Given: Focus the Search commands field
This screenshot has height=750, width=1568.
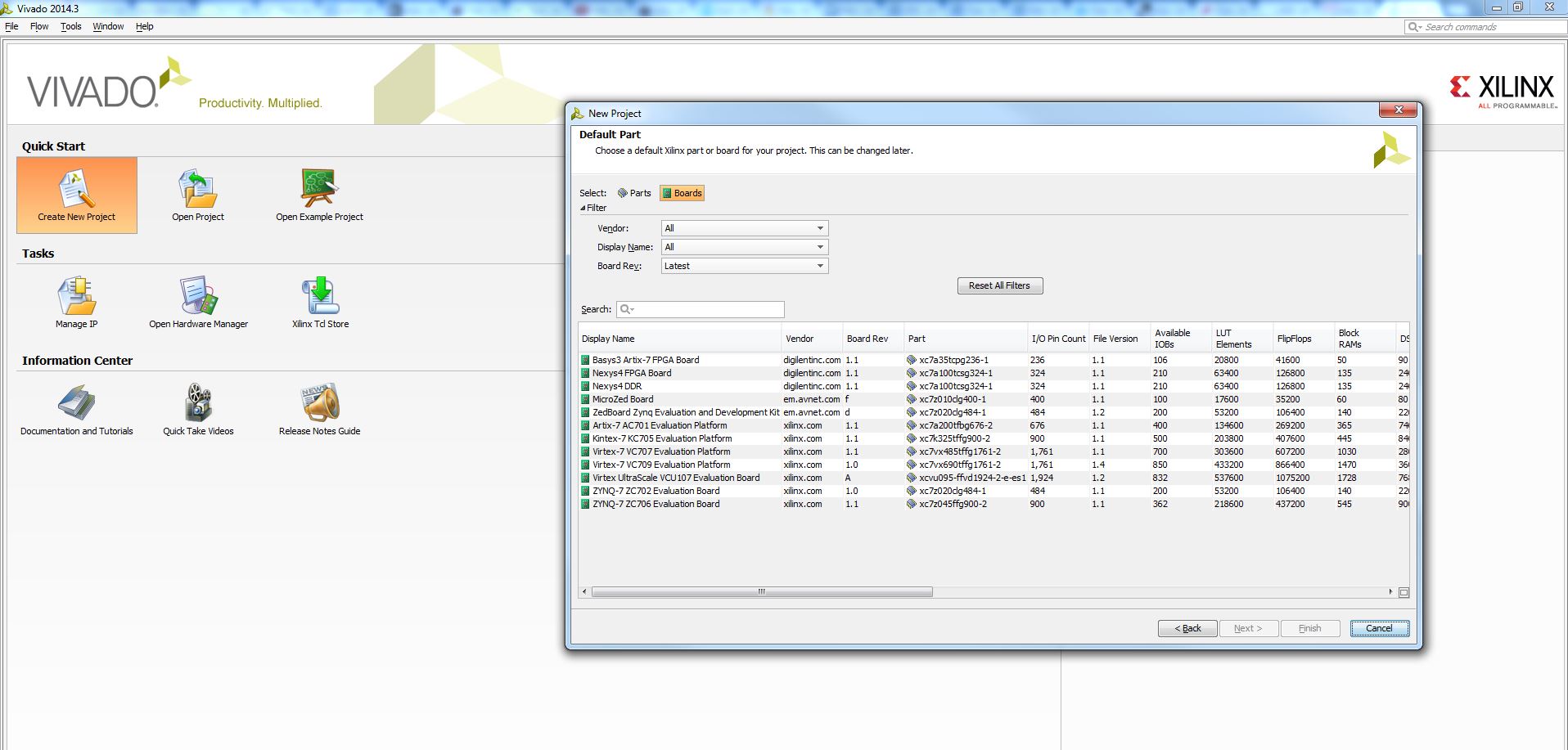Looking at the screenshot, I should pos(1486,27).
